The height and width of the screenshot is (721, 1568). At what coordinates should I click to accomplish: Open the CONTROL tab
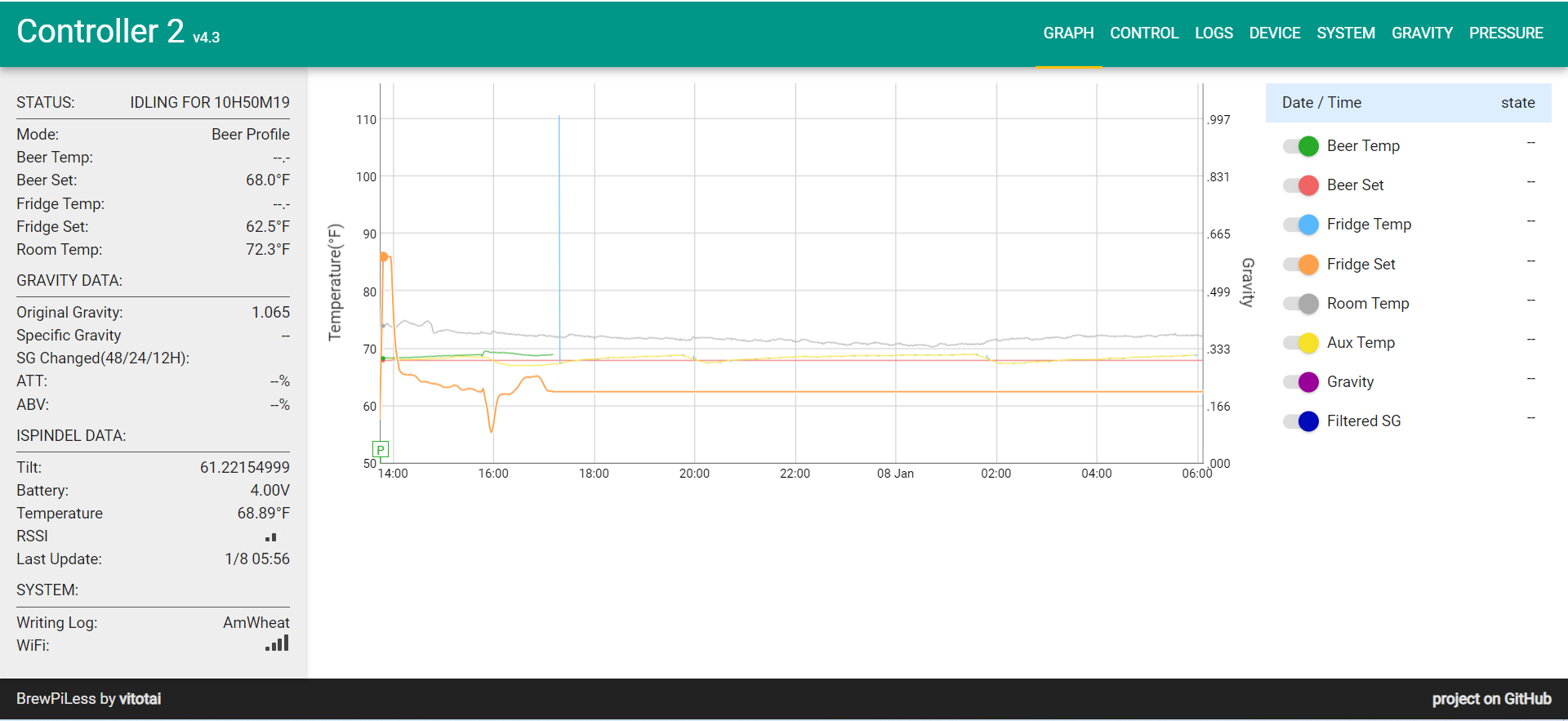pos(1144,33)
